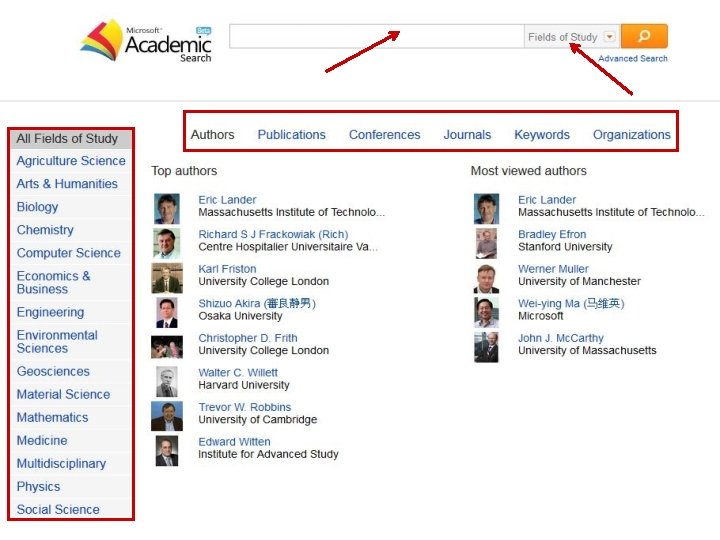
Task: Select Agriculture Science field
Action: [x=71, y=161]
